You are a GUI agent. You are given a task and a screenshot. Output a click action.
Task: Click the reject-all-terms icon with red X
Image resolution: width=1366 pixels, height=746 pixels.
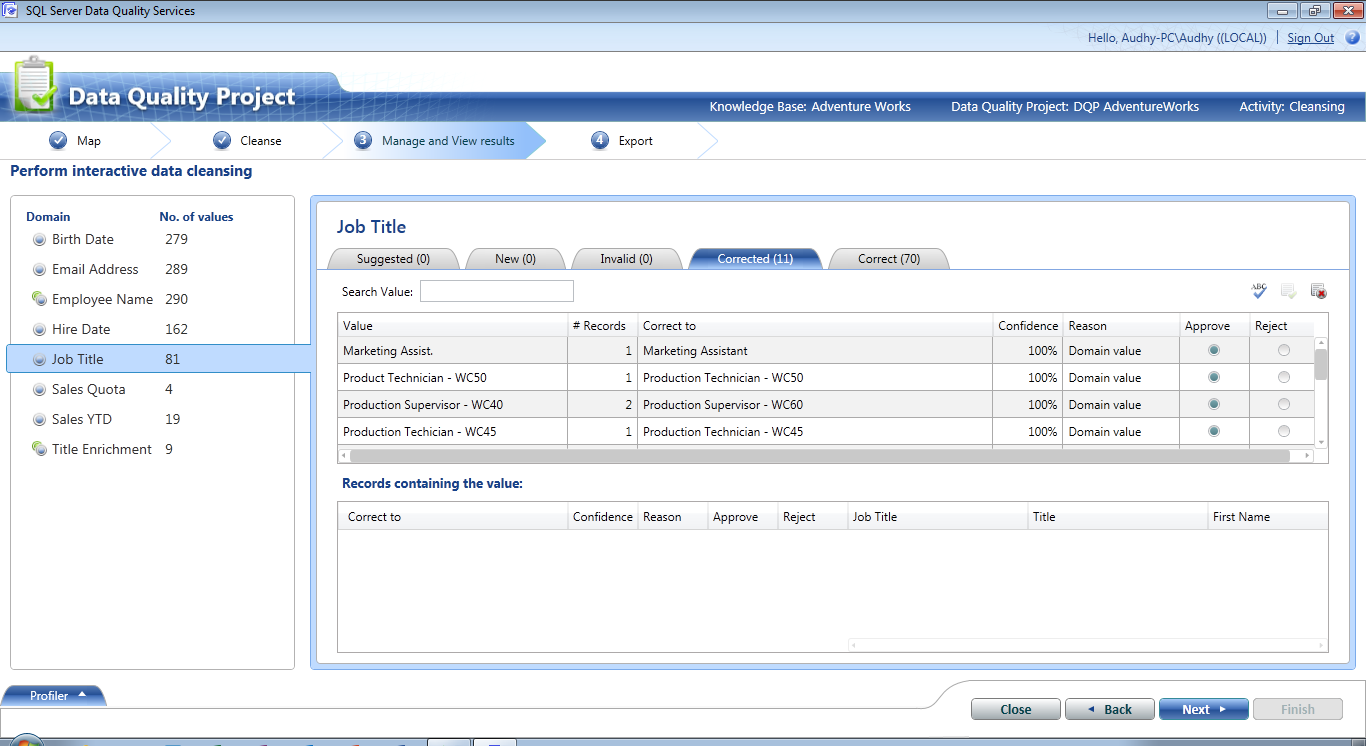pyautogui.click(x=1317, y=290)
